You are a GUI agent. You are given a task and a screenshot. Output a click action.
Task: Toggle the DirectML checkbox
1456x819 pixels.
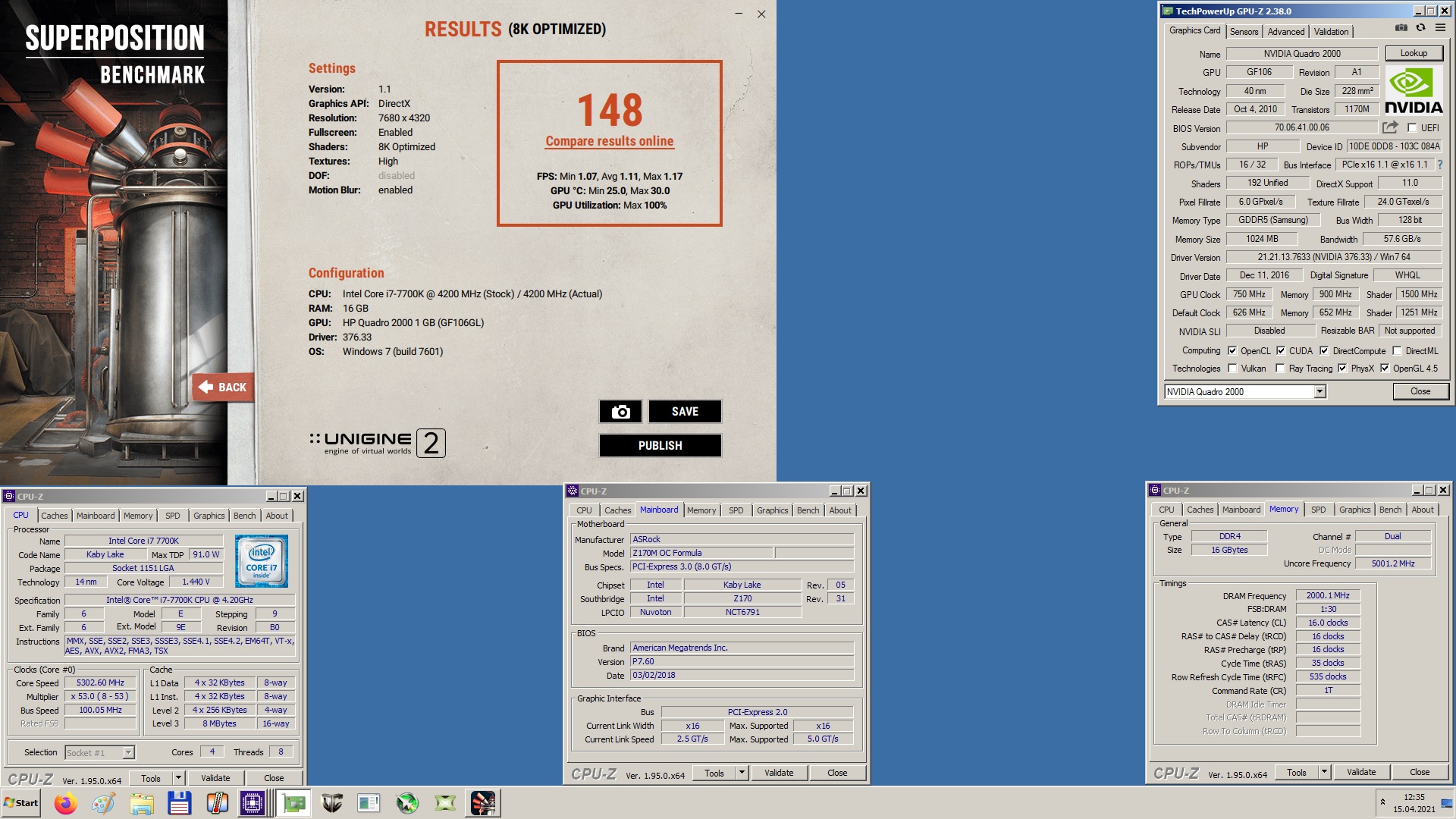tap(1397, 350)
